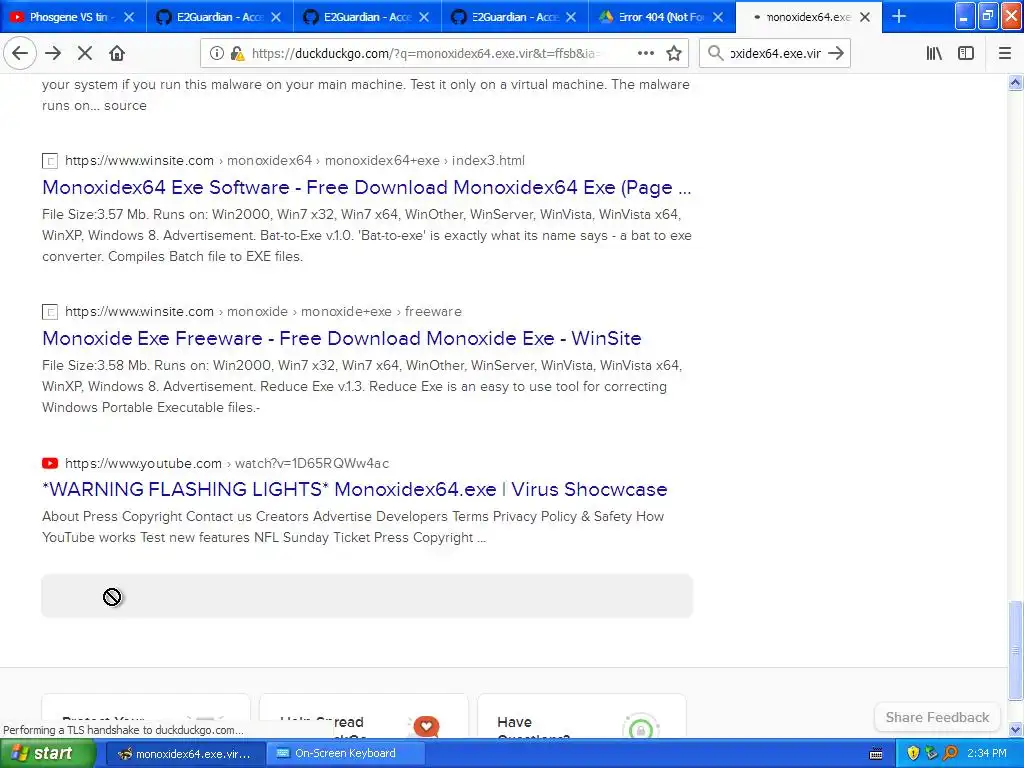Bookmark this page with the star icon
The width and height of the screenshot is (1024, 768).
click(674, 54)
